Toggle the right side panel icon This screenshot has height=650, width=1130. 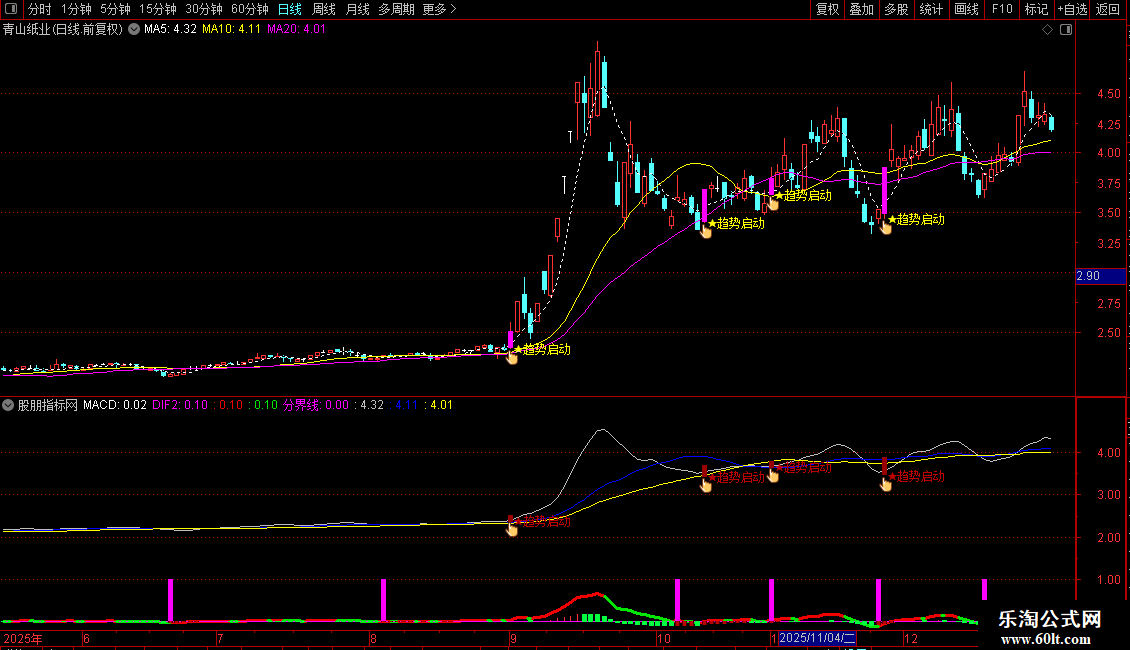pyautogui.click(x=1066, y=30)
